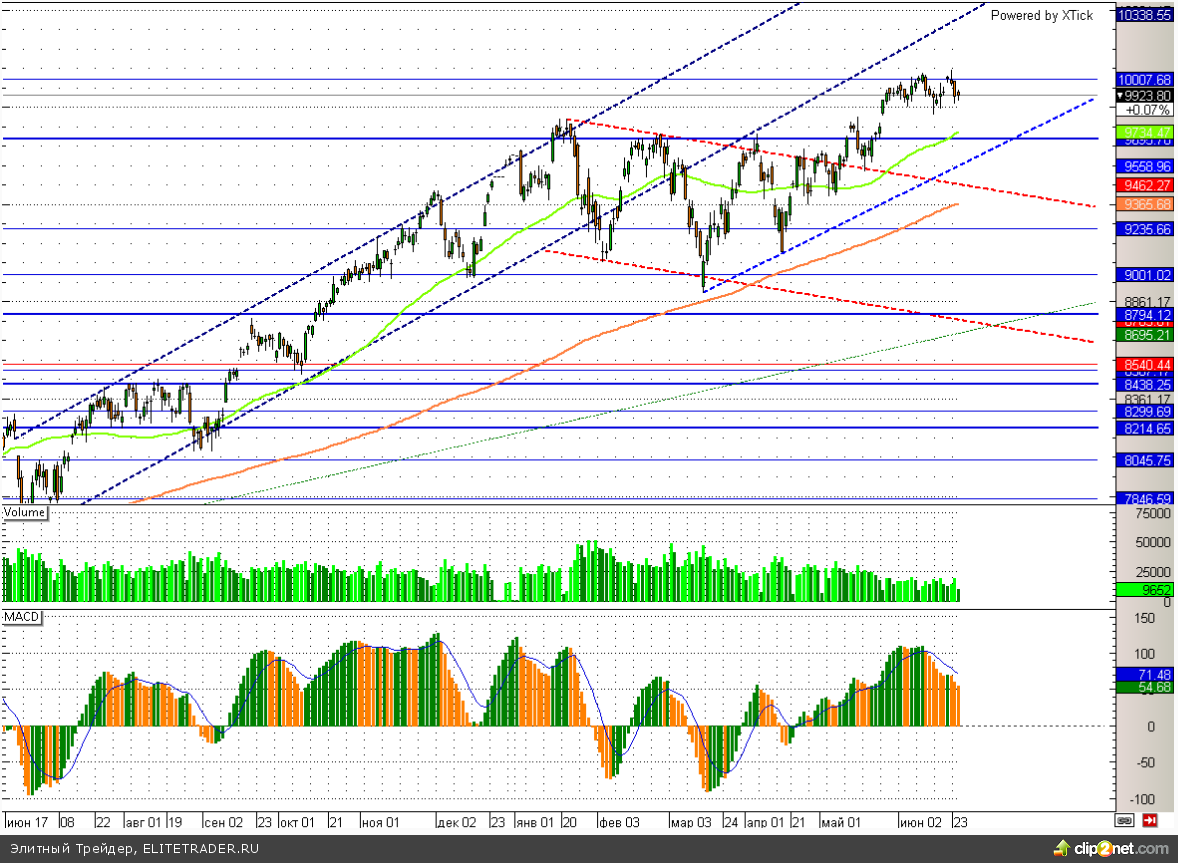Click the 'сен 02' date on time axis
This screenshot has height=863, width=1178.
click(224, 822)
